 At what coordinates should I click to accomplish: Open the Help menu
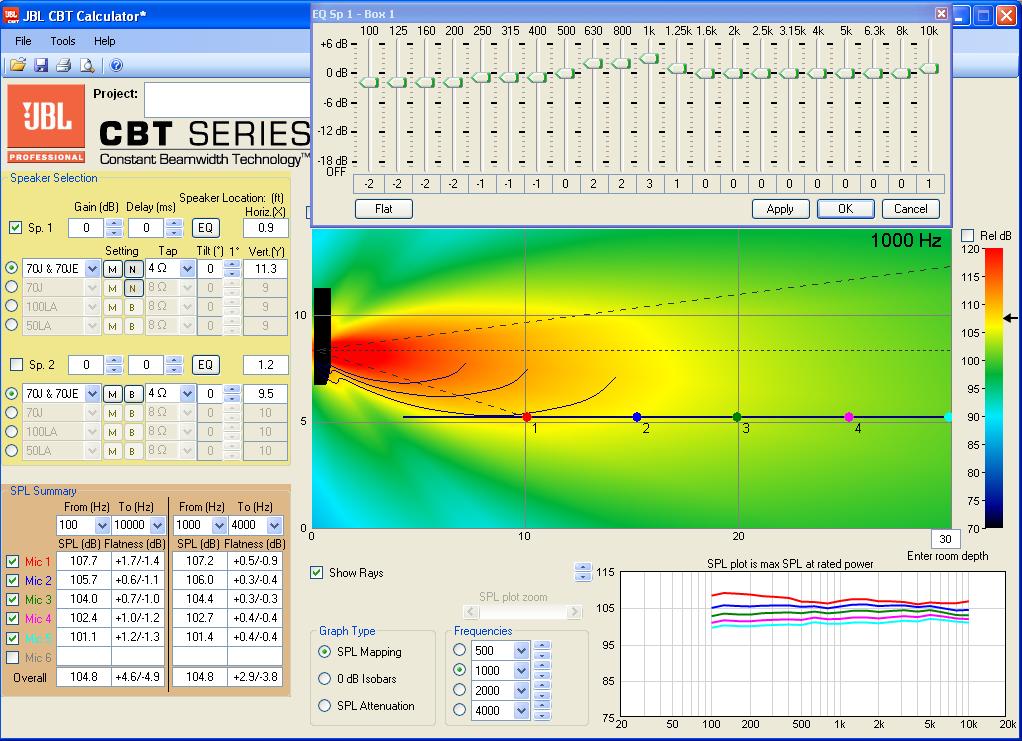coord(104,41)
